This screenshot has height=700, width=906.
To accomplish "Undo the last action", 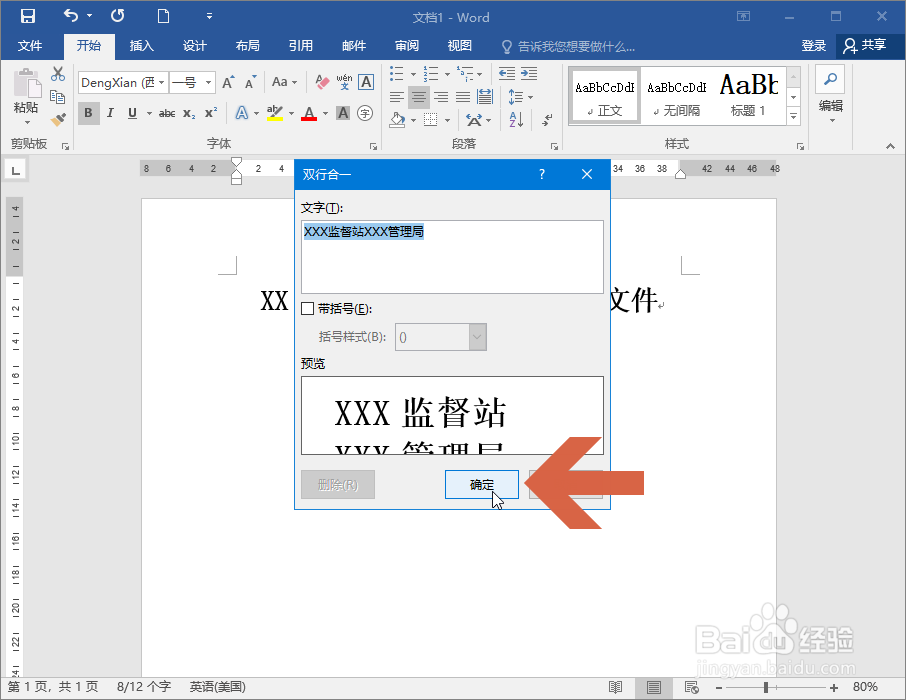I will (70, 16).
